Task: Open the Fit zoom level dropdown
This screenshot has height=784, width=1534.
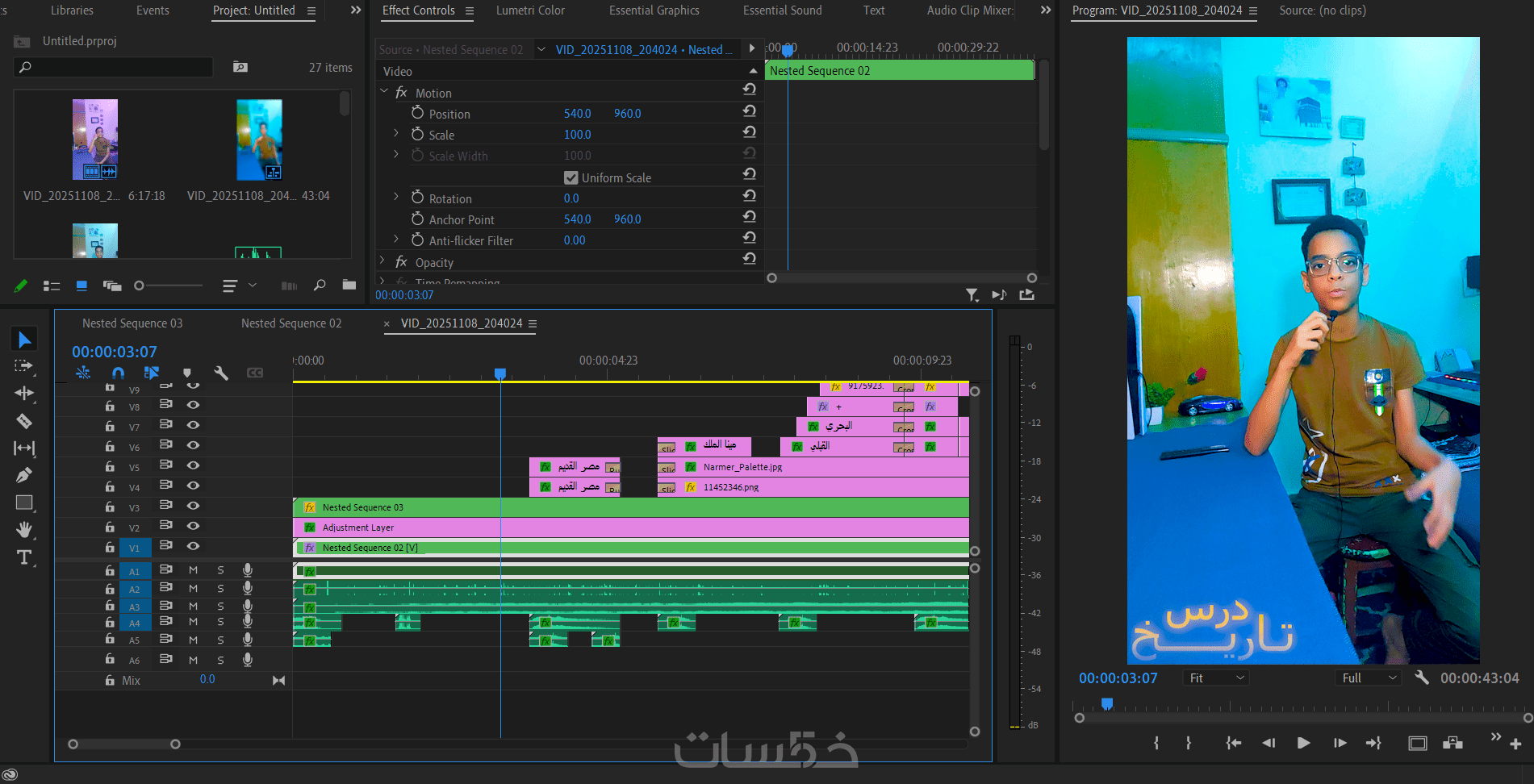Action: [1216, 678]
